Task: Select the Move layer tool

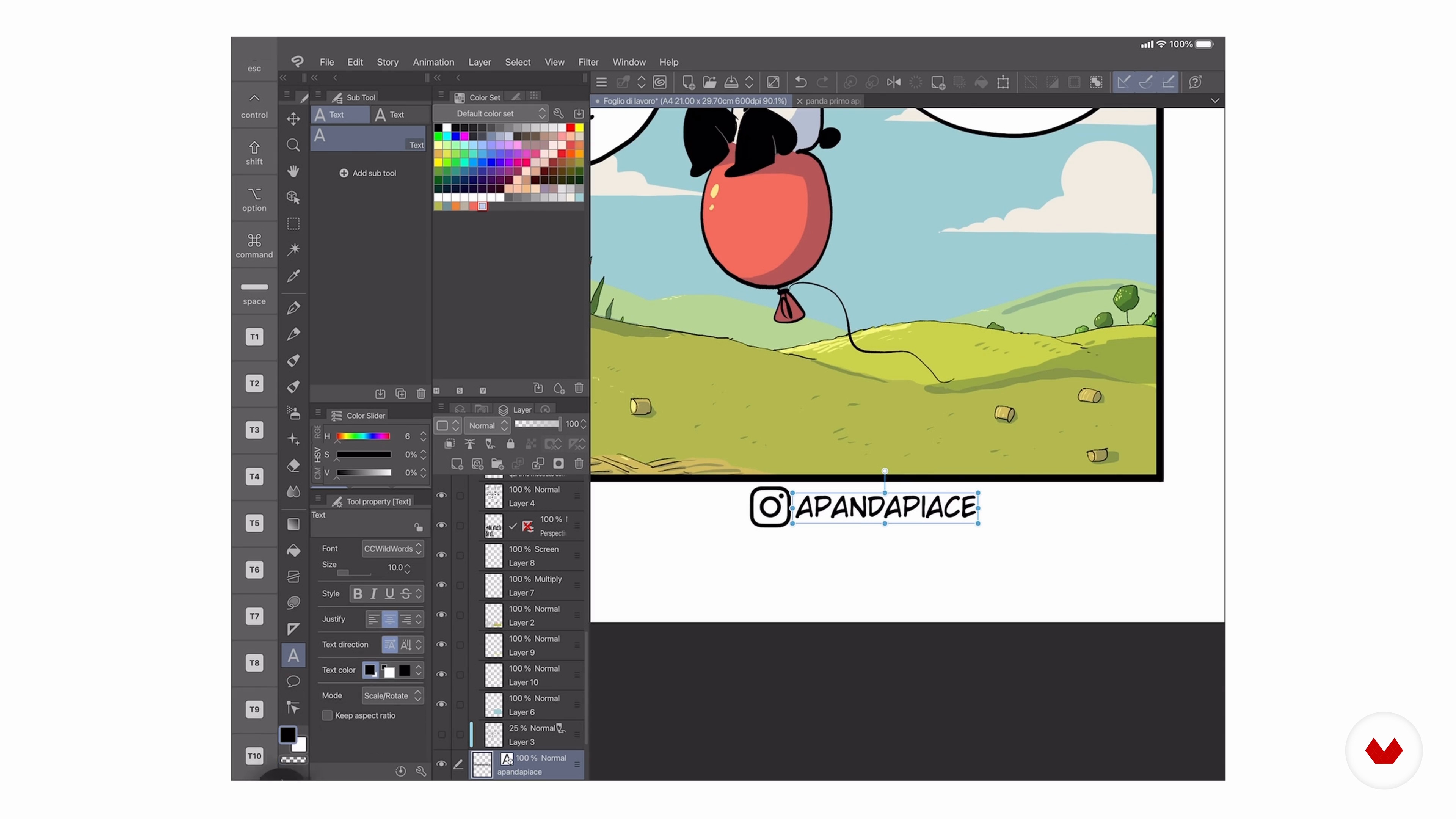Action: pos(293,119)
